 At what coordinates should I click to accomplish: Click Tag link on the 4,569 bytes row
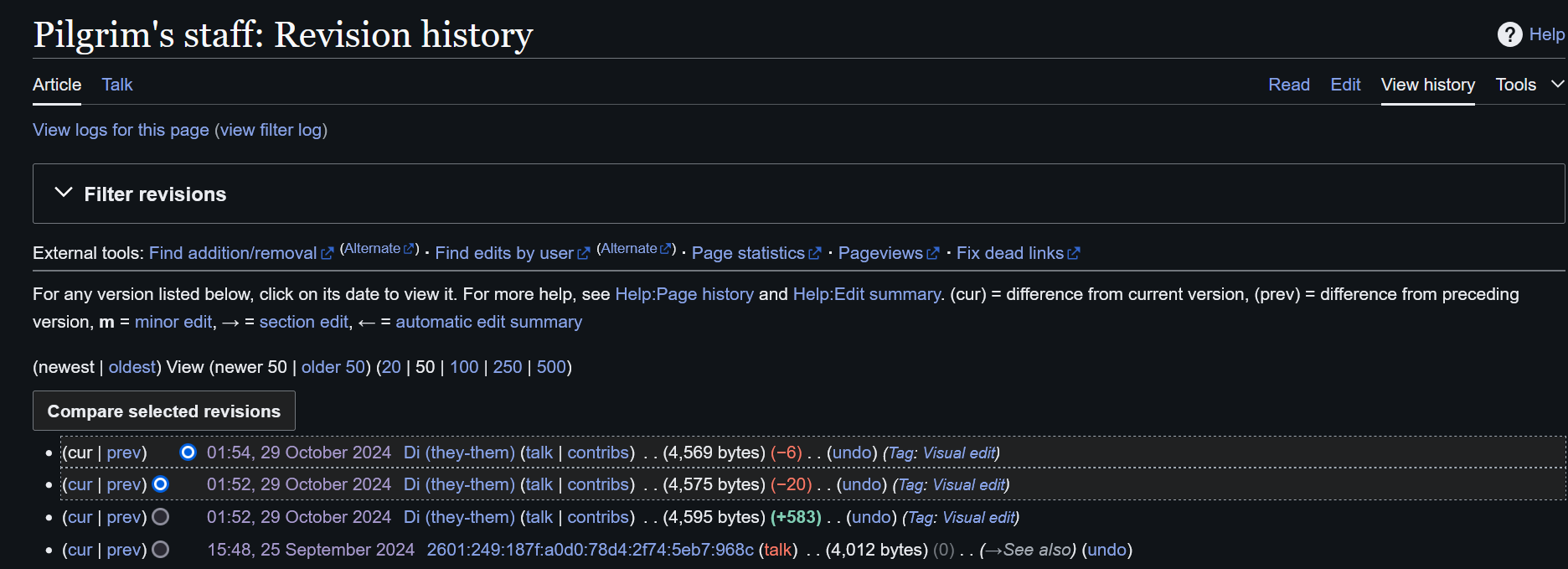pyautogui.click(x=900, y=453)
